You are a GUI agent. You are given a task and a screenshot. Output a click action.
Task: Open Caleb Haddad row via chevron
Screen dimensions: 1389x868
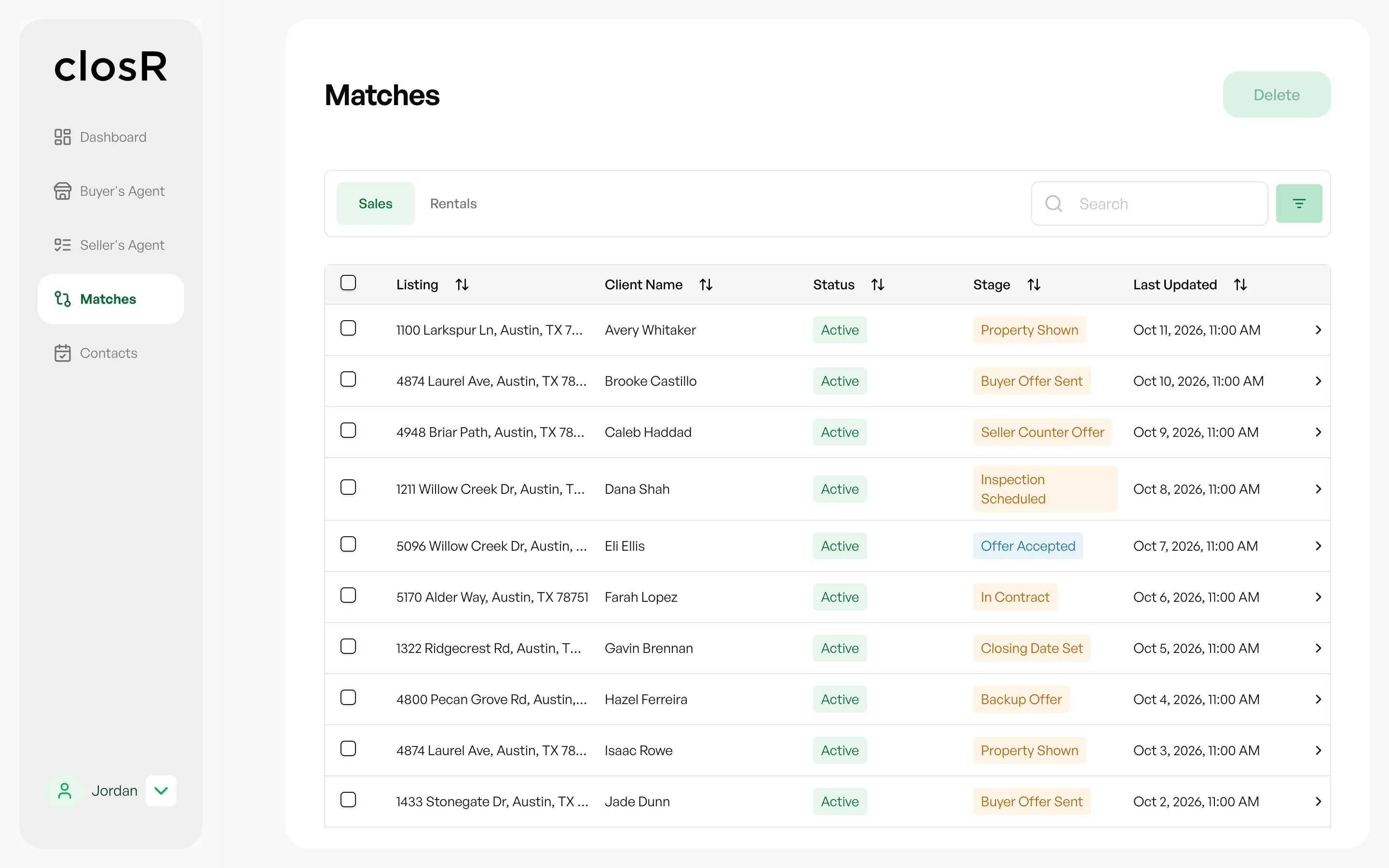pyautogui.click(x=1319, y=432)
